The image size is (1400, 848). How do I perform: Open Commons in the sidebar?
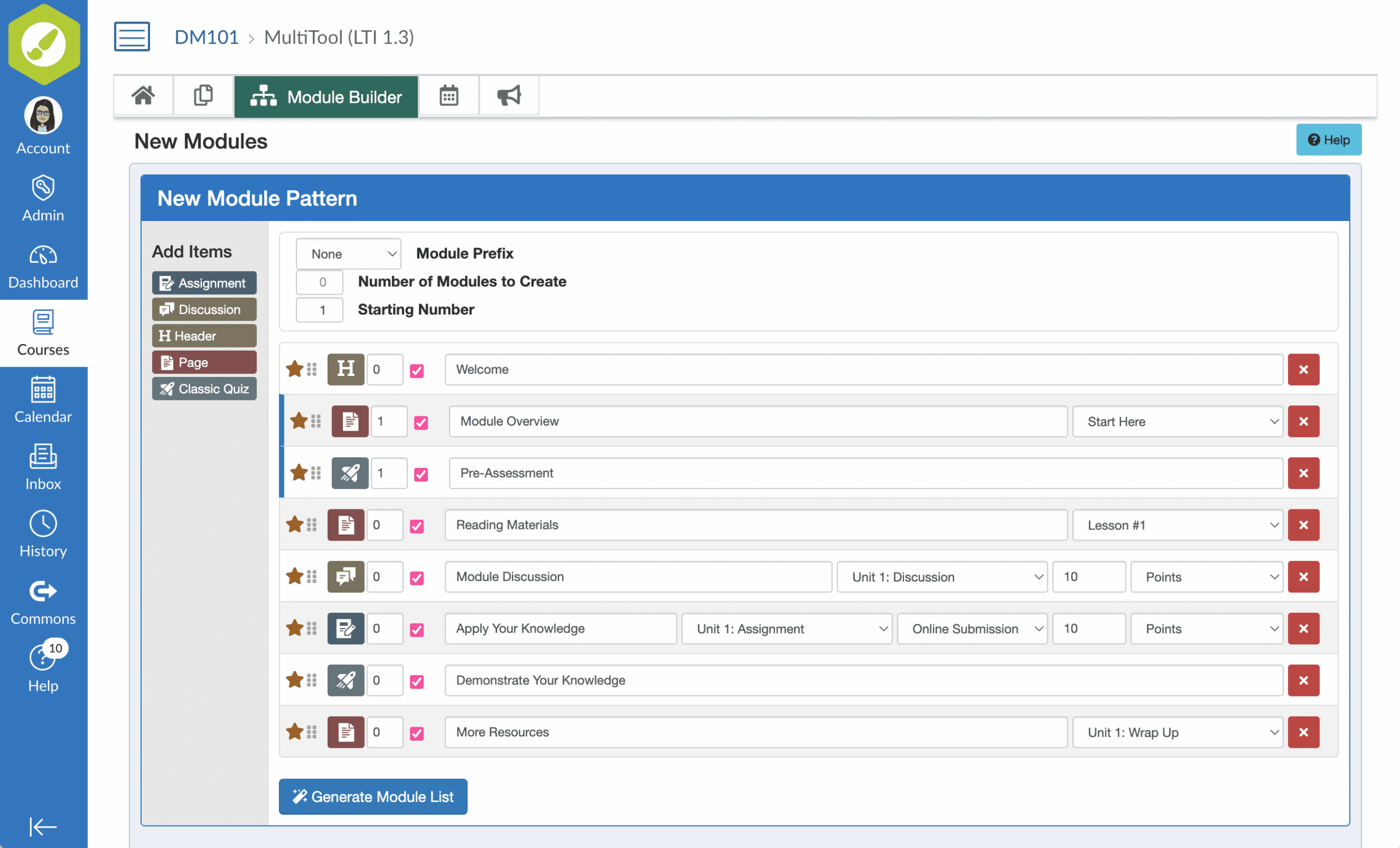click(43, 602)
